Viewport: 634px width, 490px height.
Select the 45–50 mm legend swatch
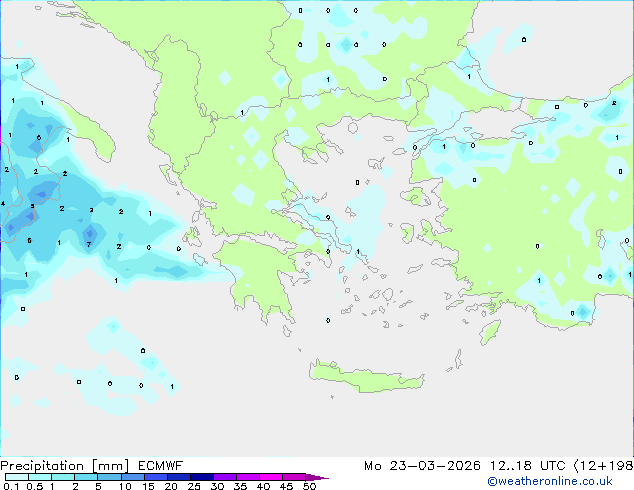pos(294,477)
